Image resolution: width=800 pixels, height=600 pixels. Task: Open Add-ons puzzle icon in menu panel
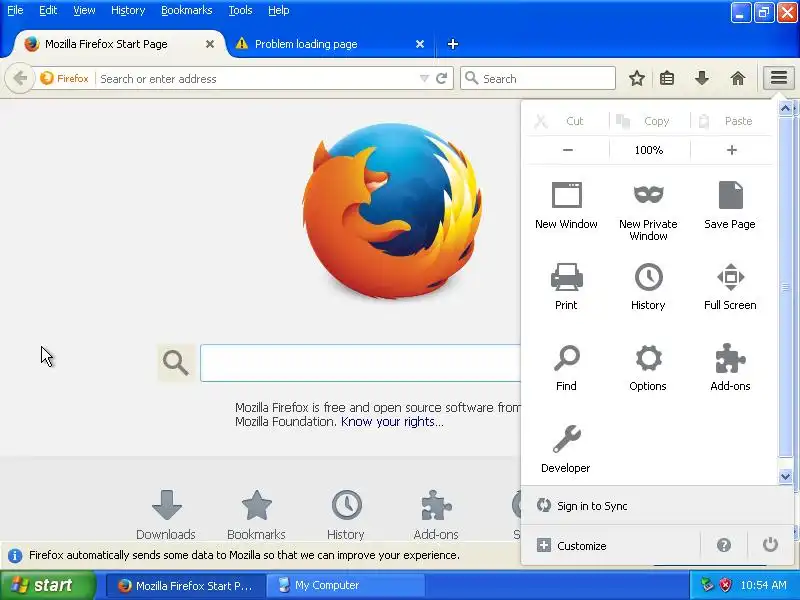pos(730,368)
